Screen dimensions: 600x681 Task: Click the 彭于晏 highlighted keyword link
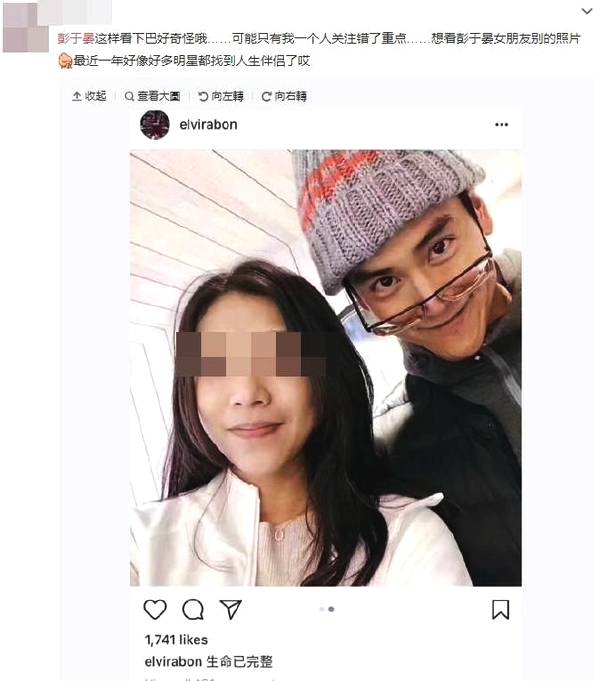coord(76,39)
